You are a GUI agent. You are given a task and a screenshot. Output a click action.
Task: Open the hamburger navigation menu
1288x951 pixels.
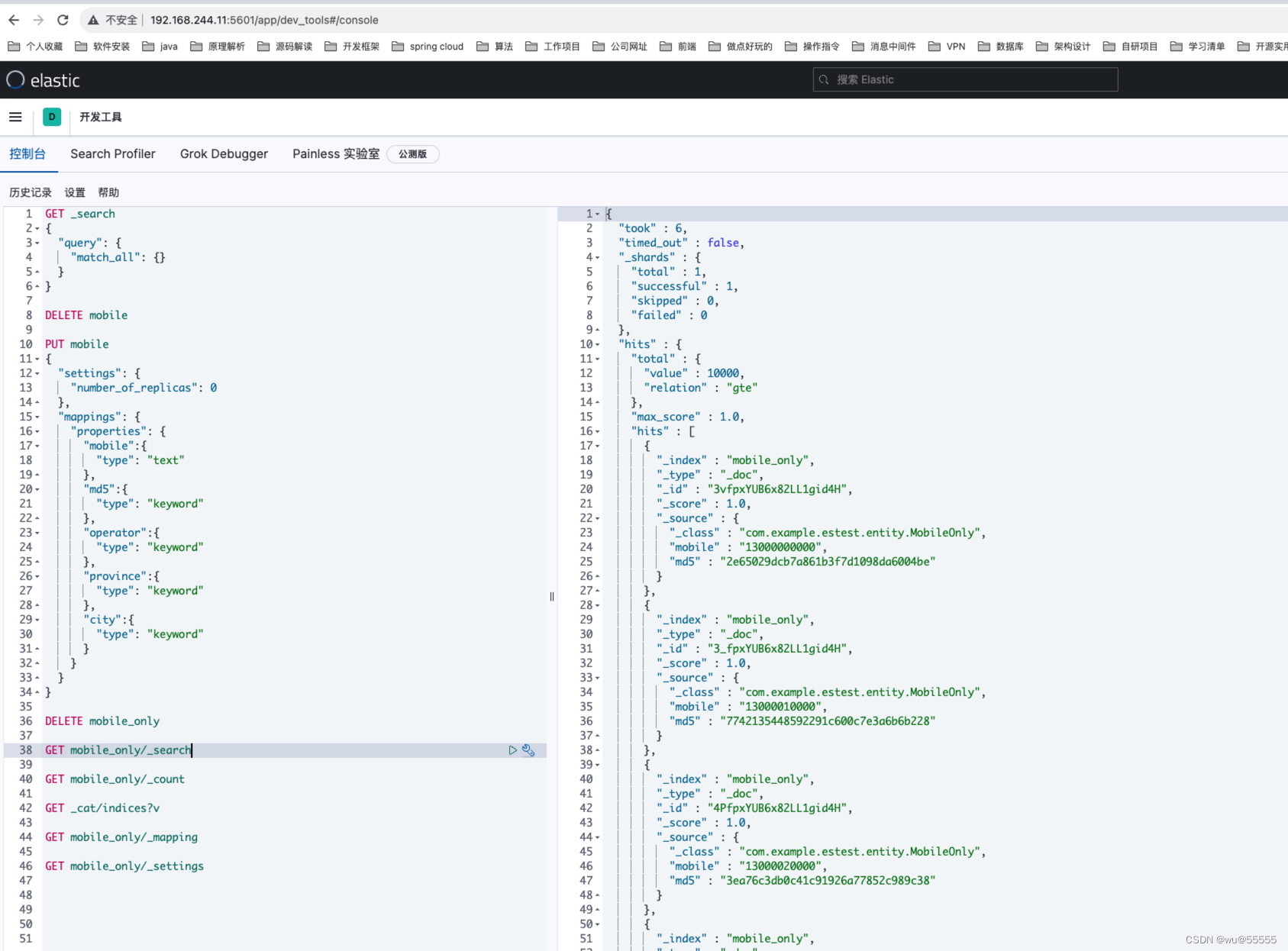(x=15, y=117)
